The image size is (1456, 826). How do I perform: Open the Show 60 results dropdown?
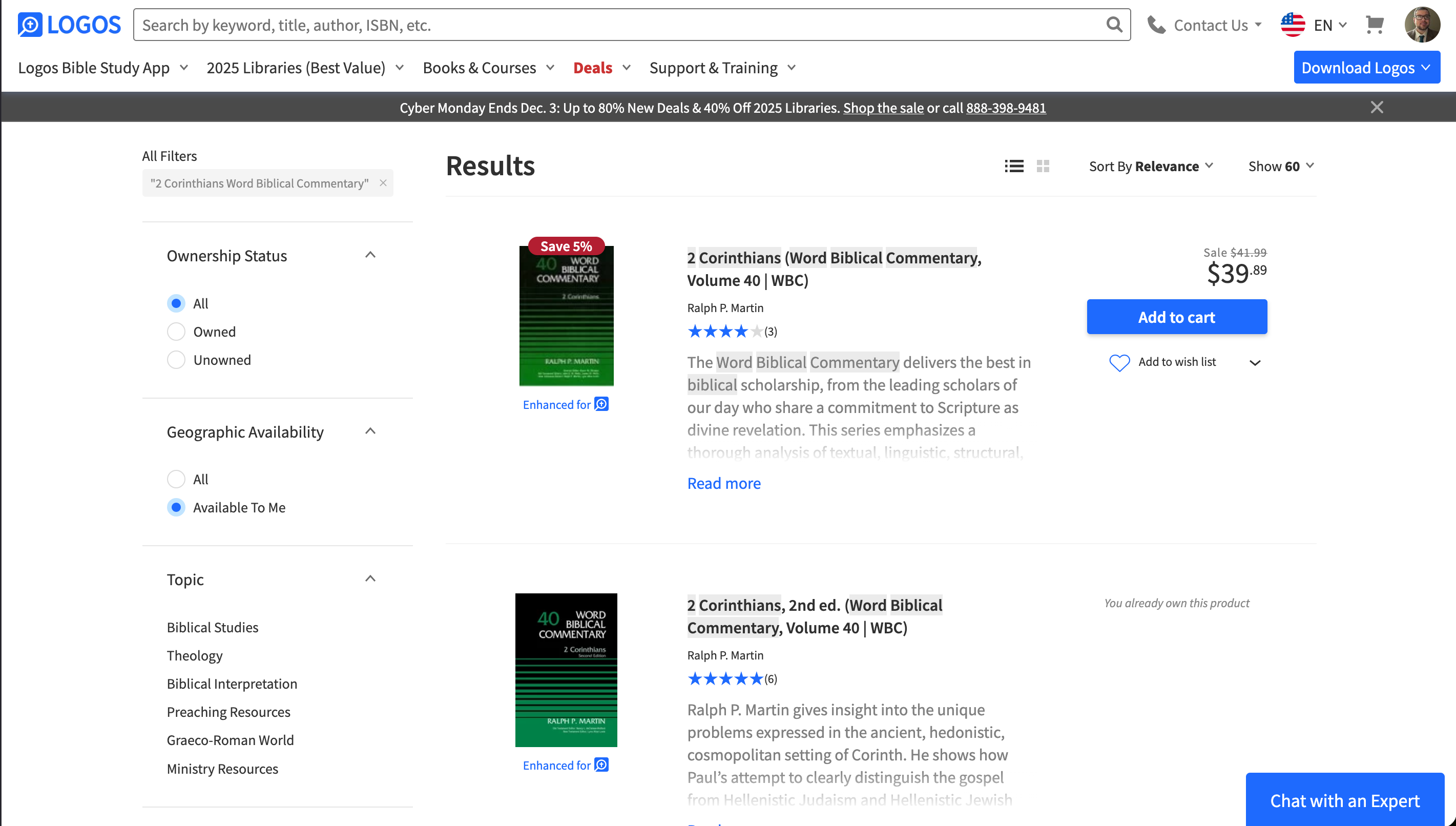point(1280,166)
